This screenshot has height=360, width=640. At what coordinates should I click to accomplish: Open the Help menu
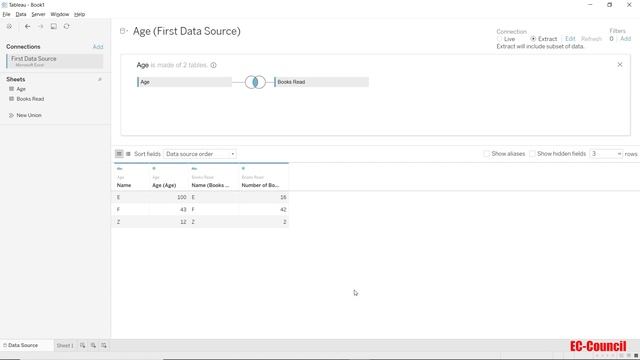(80, 14)
